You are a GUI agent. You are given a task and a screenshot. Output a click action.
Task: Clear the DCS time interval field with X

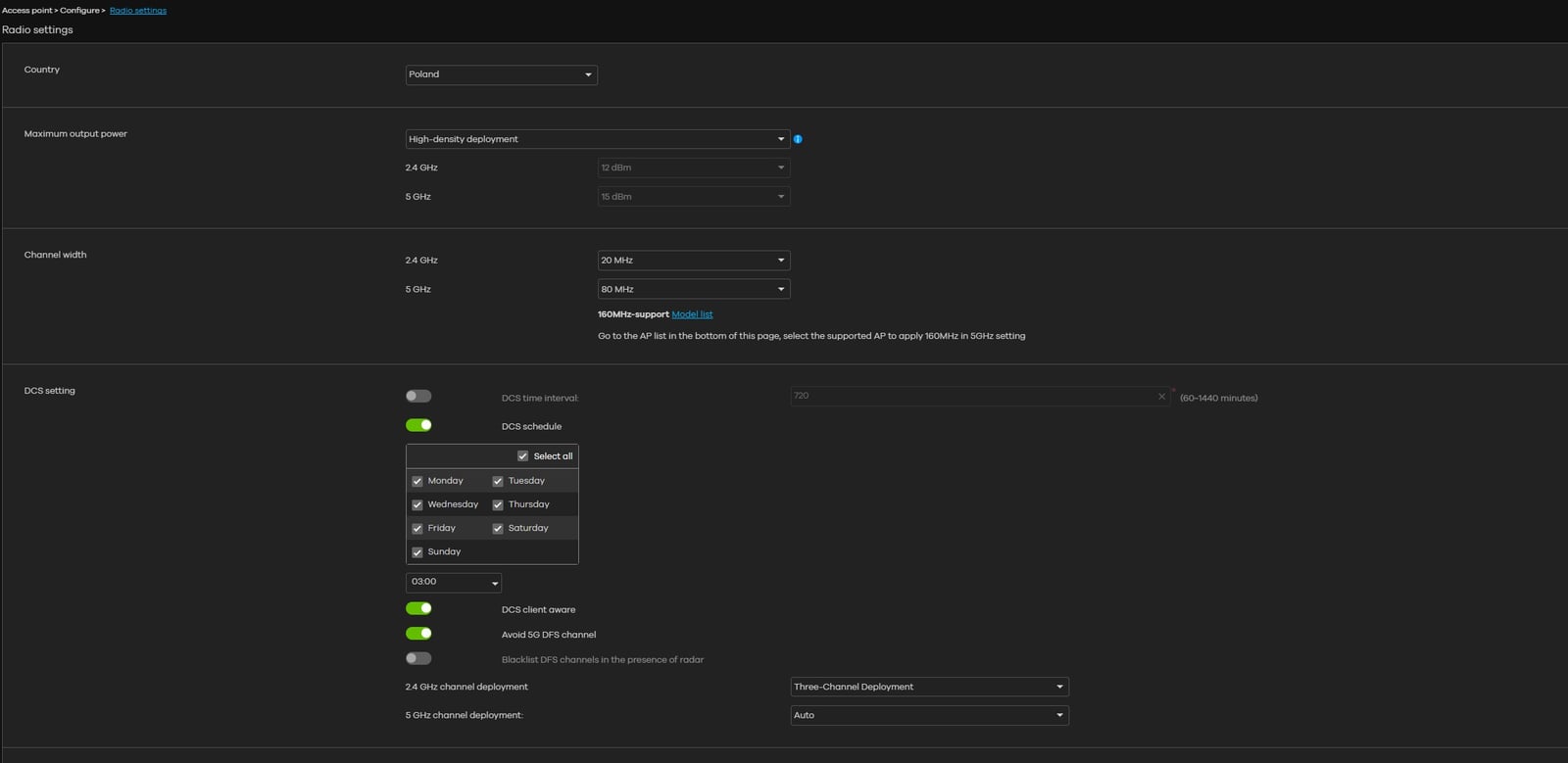(x=1161, y=397)
